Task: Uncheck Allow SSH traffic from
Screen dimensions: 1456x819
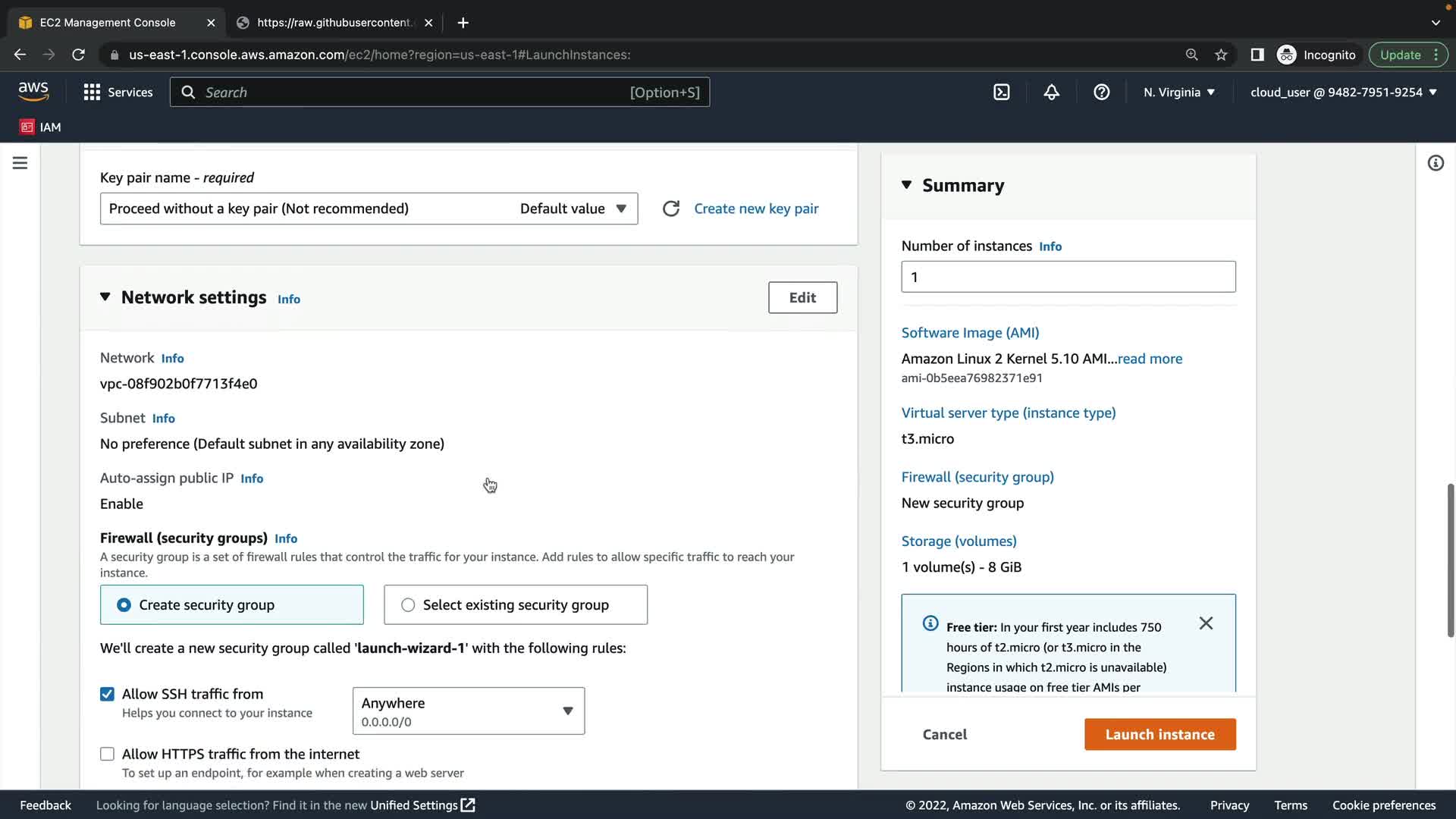Action: [107, 694]
